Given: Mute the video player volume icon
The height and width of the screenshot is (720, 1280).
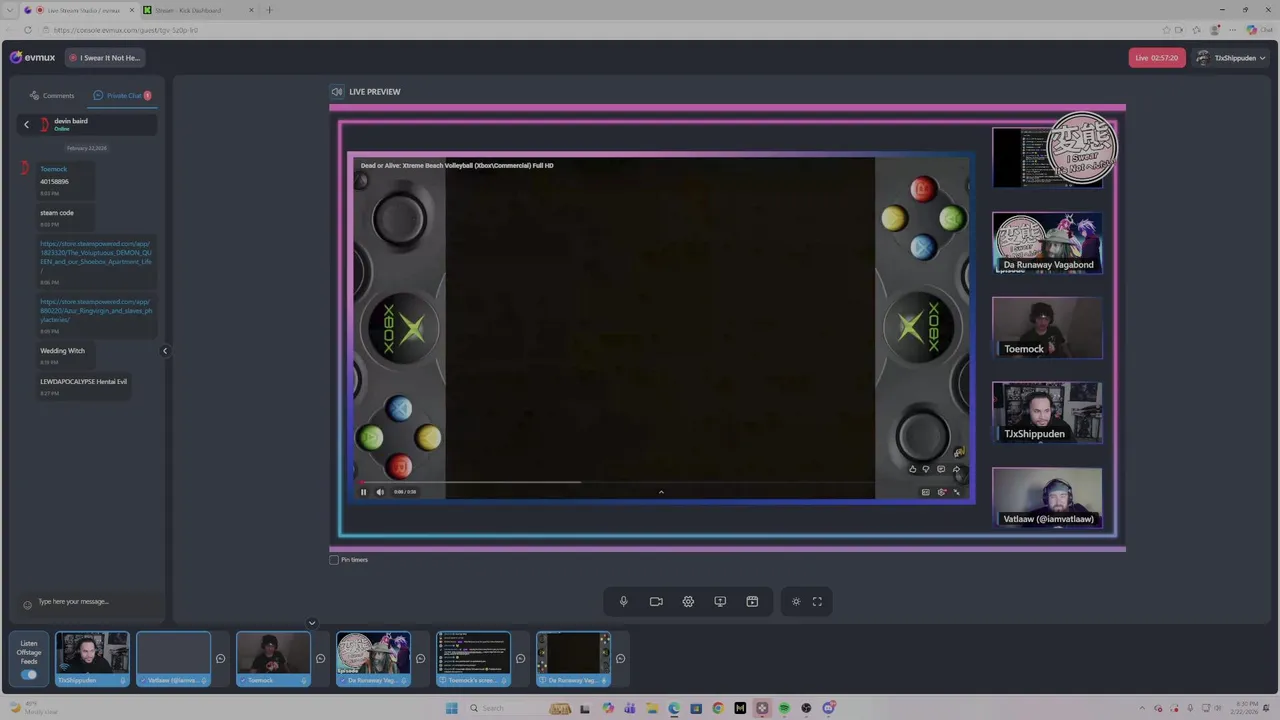Looking at the screenshot, I should pyautogui.click(x=380, y=492).
